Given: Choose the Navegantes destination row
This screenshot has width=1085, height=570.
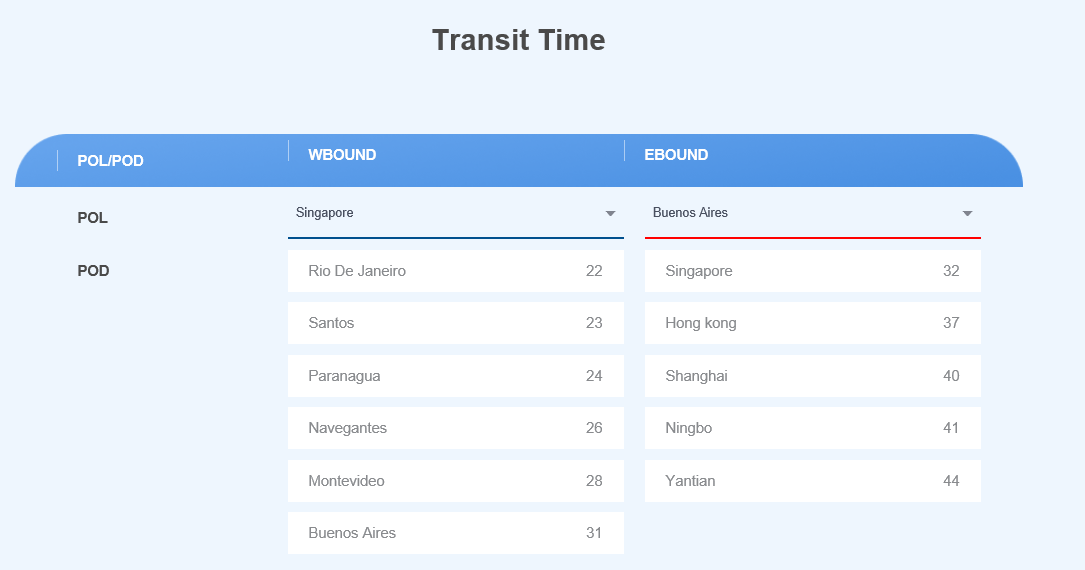Looking at the screenshot, I should (455, 428).
